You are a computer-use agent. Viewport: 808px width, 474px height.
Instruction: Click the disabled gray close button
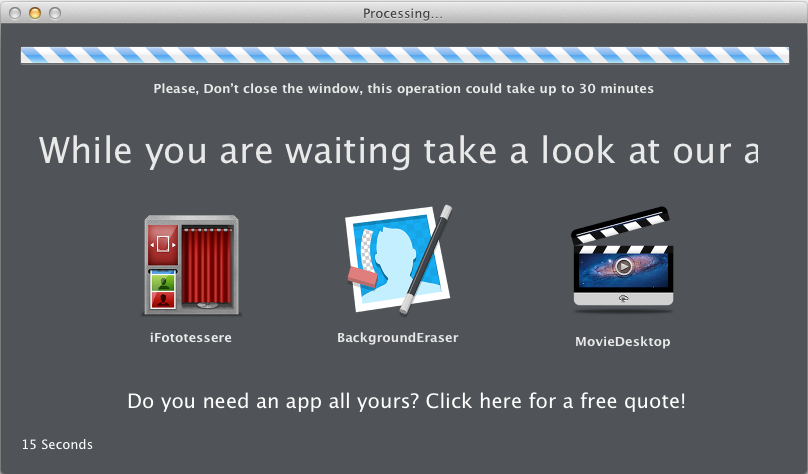coord(15,13)
